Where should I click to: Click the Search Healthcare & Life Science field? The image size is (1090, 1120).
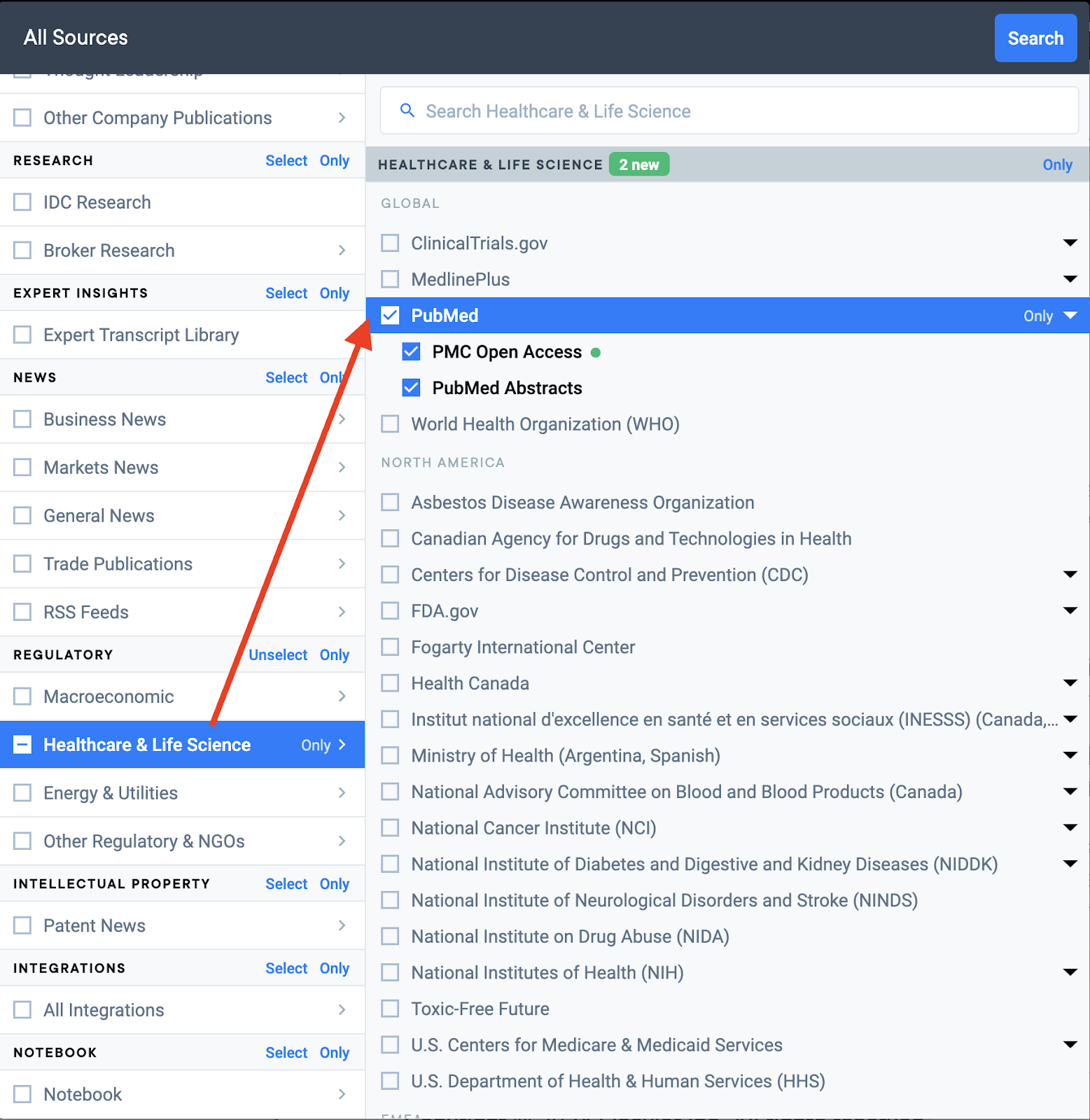point(729,111)
